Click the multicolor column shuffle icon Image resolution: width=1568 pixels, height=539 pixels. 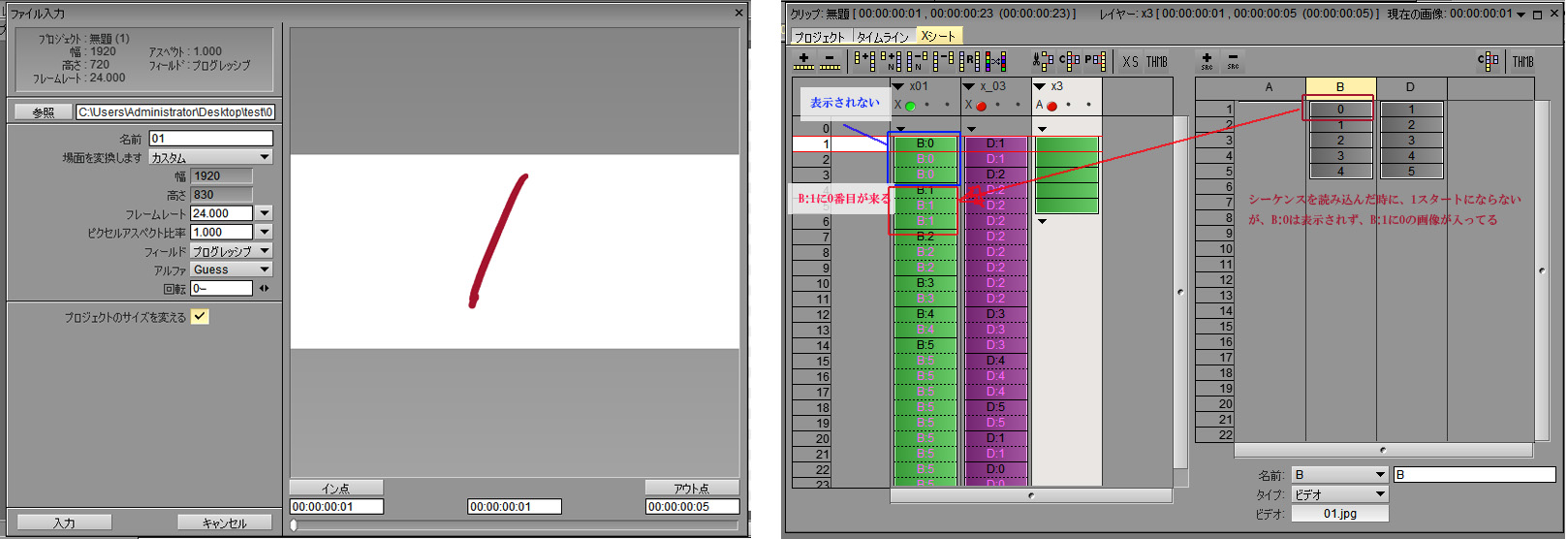point(995,61)
